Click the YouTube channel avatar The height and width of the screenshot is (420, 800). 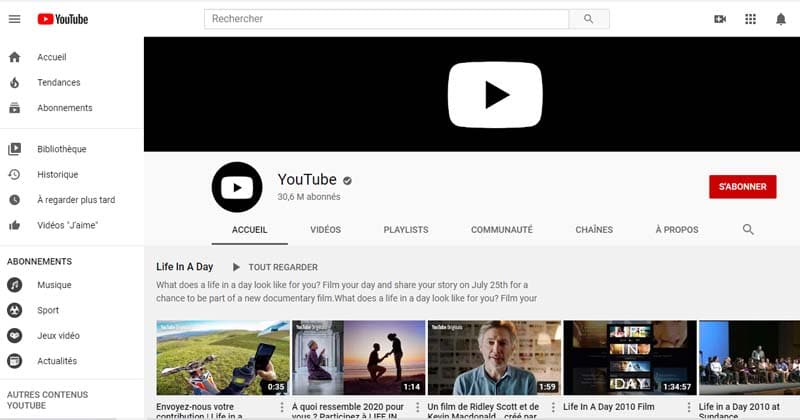click(237, 187)
